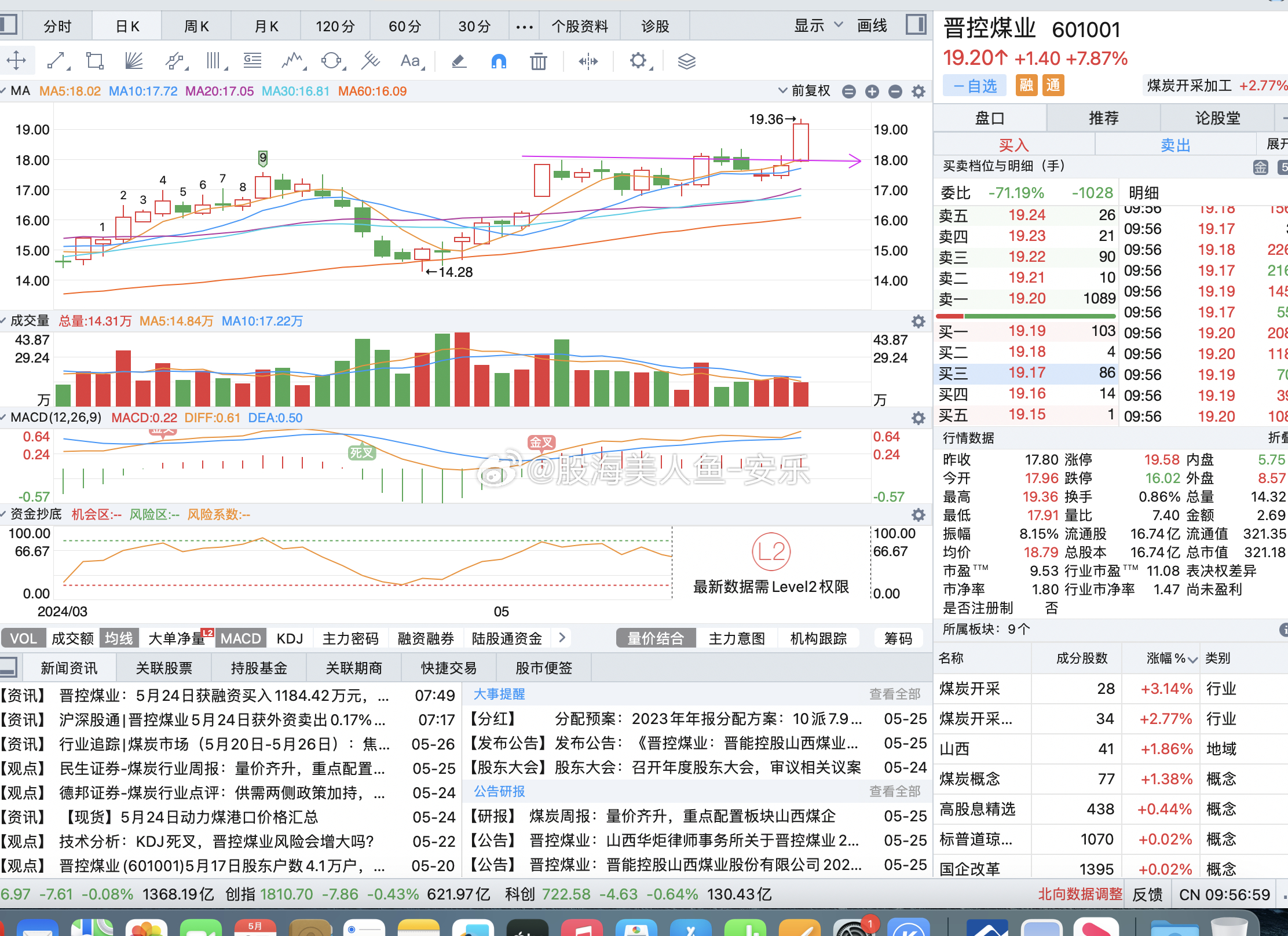This screenshot has width=1288, height=936.
Task: Toggle the magnet snap drawing mode
Action: [499, 61]
